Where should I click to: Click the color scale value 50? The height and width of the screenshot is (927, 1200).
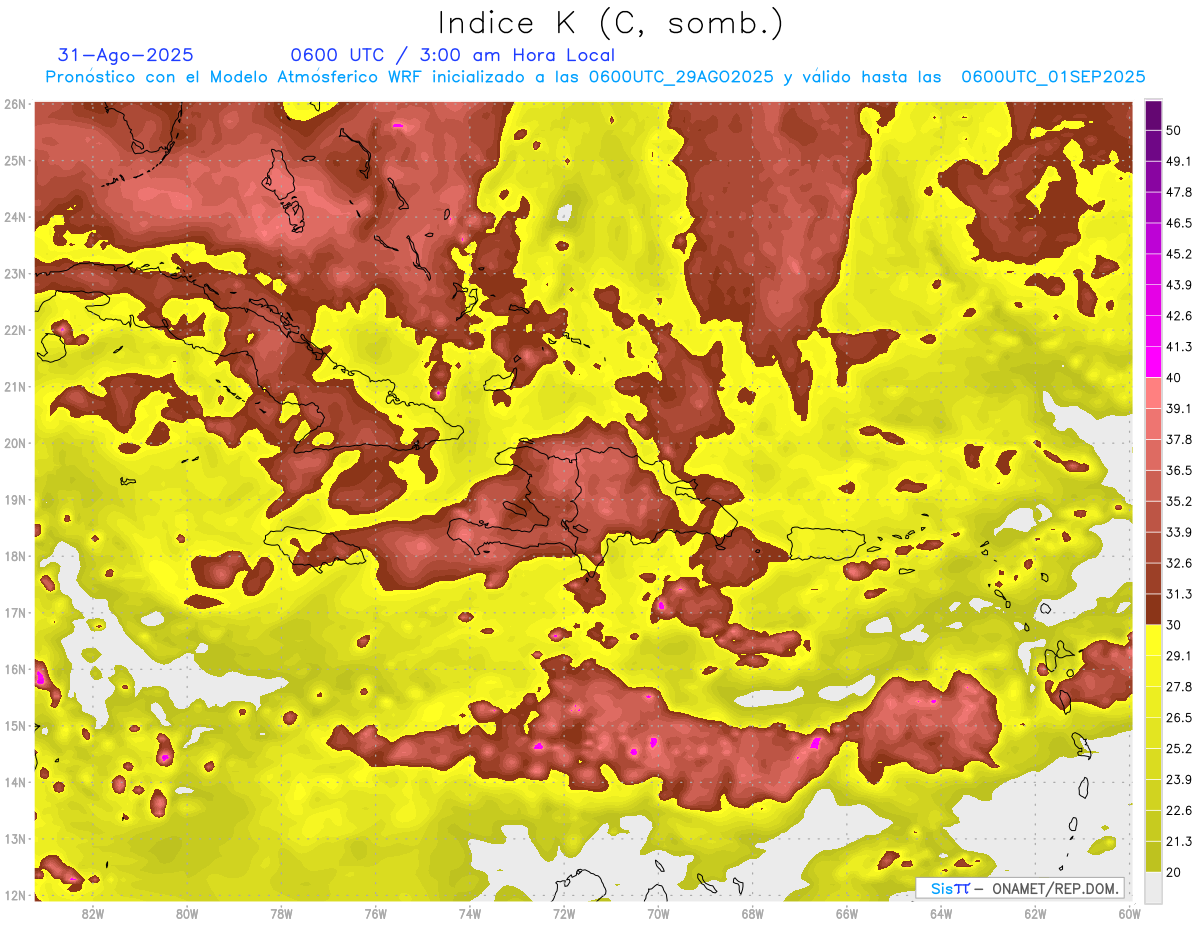click(1175, 130)
